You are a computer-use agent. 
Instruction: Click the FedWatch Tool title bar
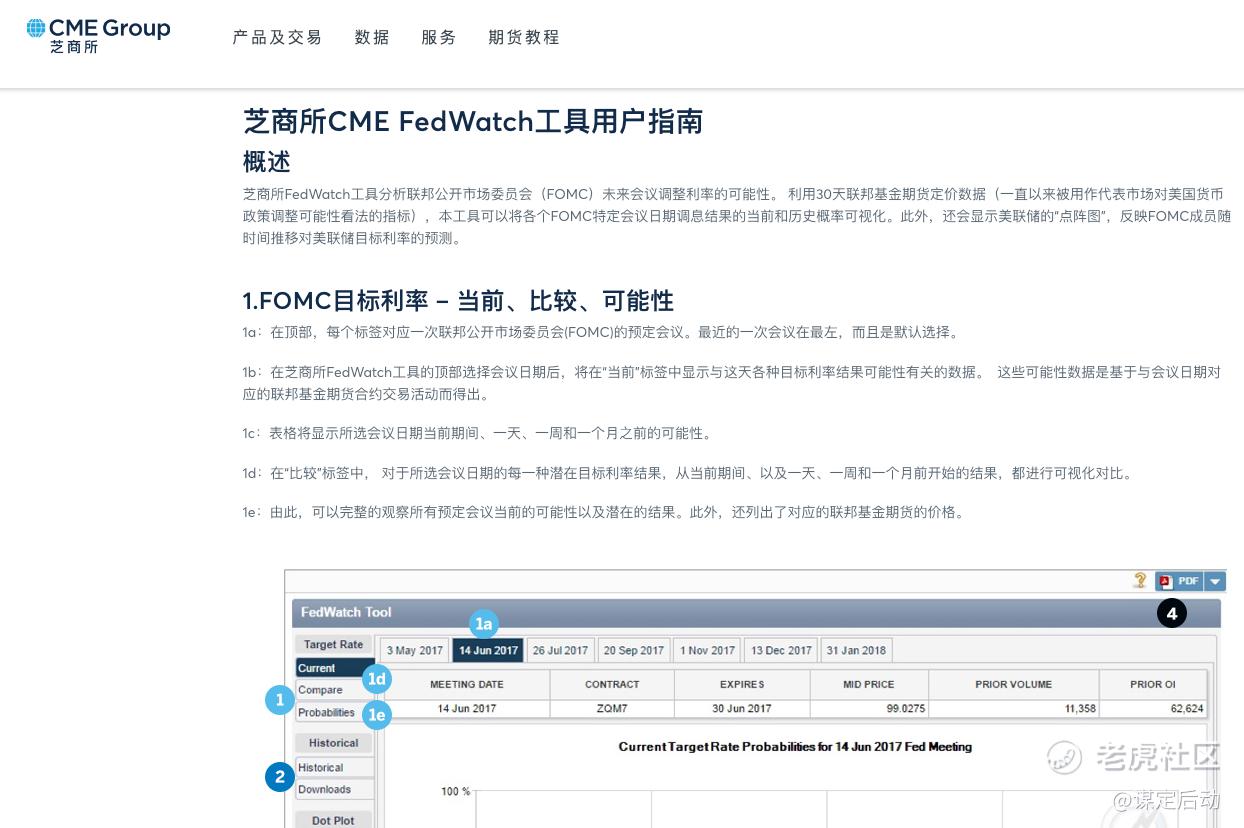756,613
